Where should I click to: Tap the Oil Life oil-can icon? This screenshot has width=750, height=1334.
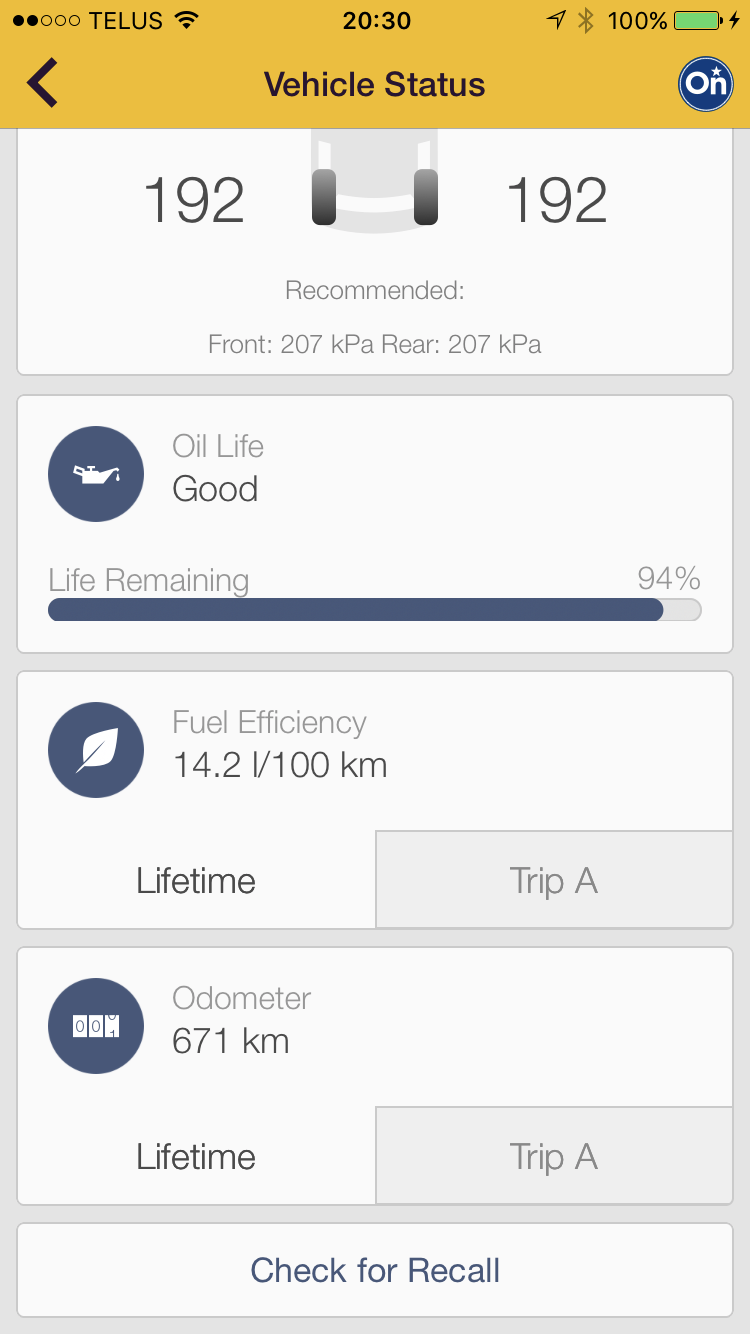point(96,474)
